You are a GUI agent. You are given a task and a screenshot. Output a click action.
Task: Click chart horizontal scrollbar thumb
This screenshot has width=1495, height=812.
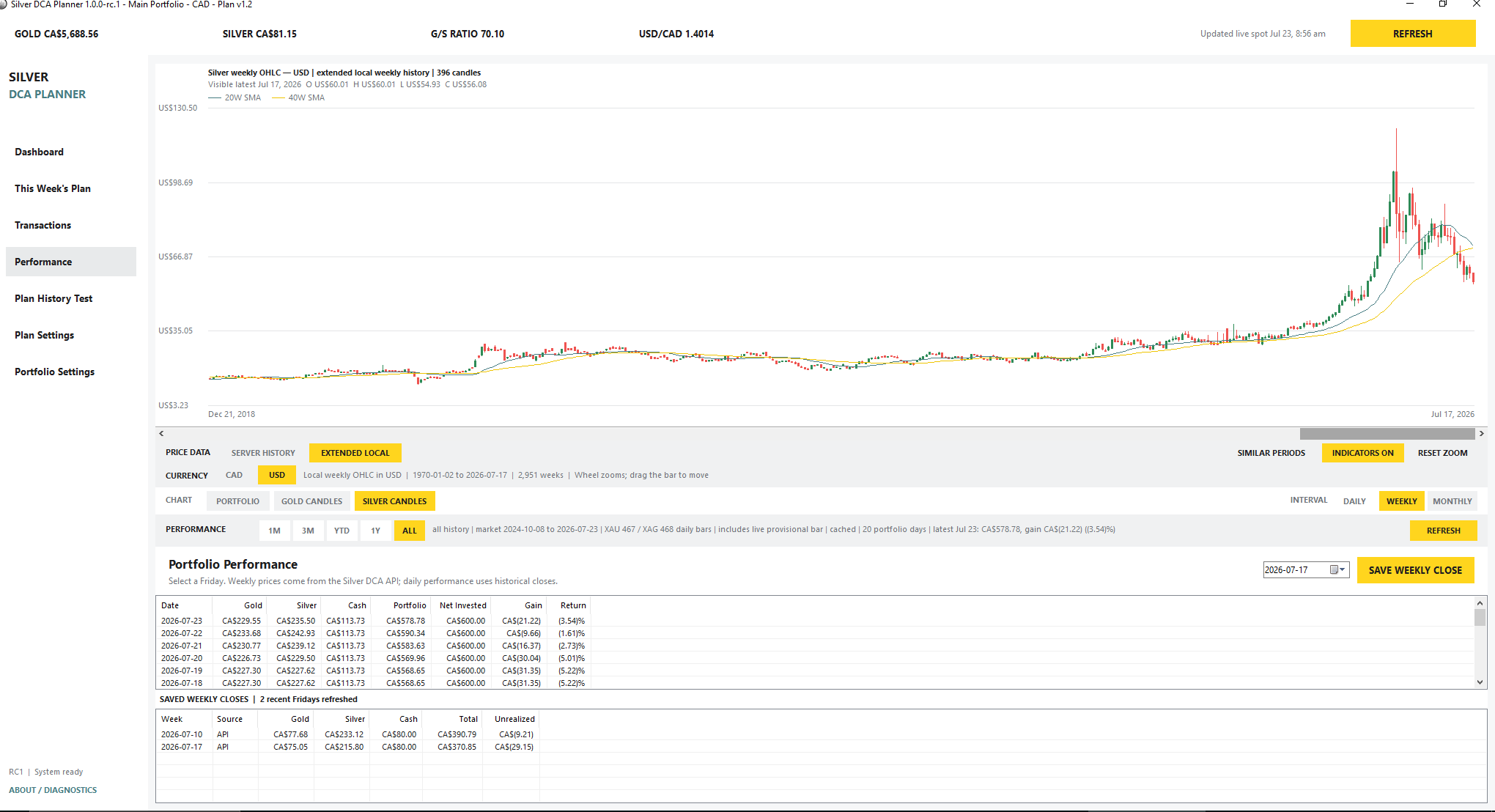pyautogui.click(x=1387, y=434)
